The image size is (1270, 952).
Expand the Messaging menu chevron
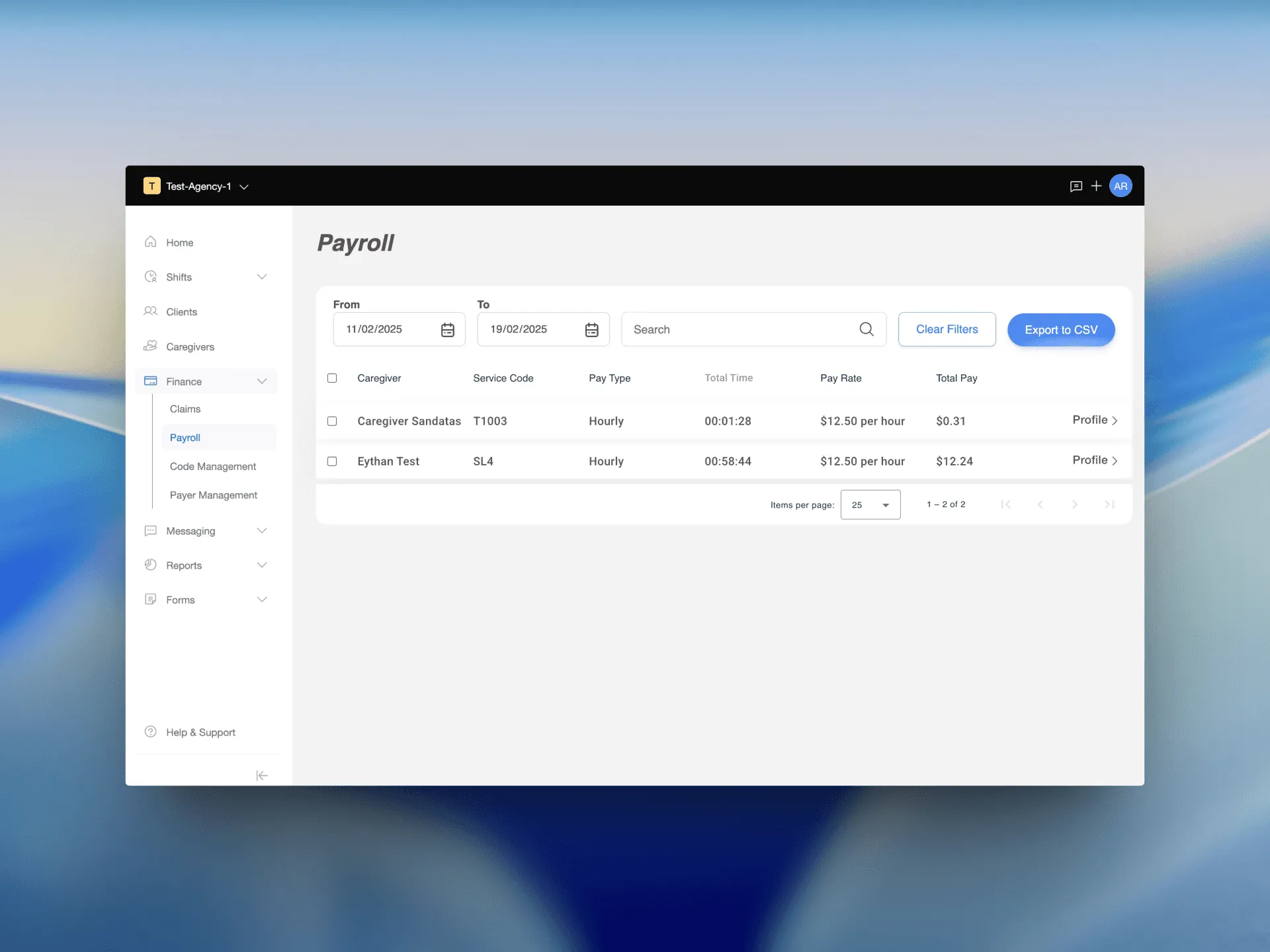[262, 531]
